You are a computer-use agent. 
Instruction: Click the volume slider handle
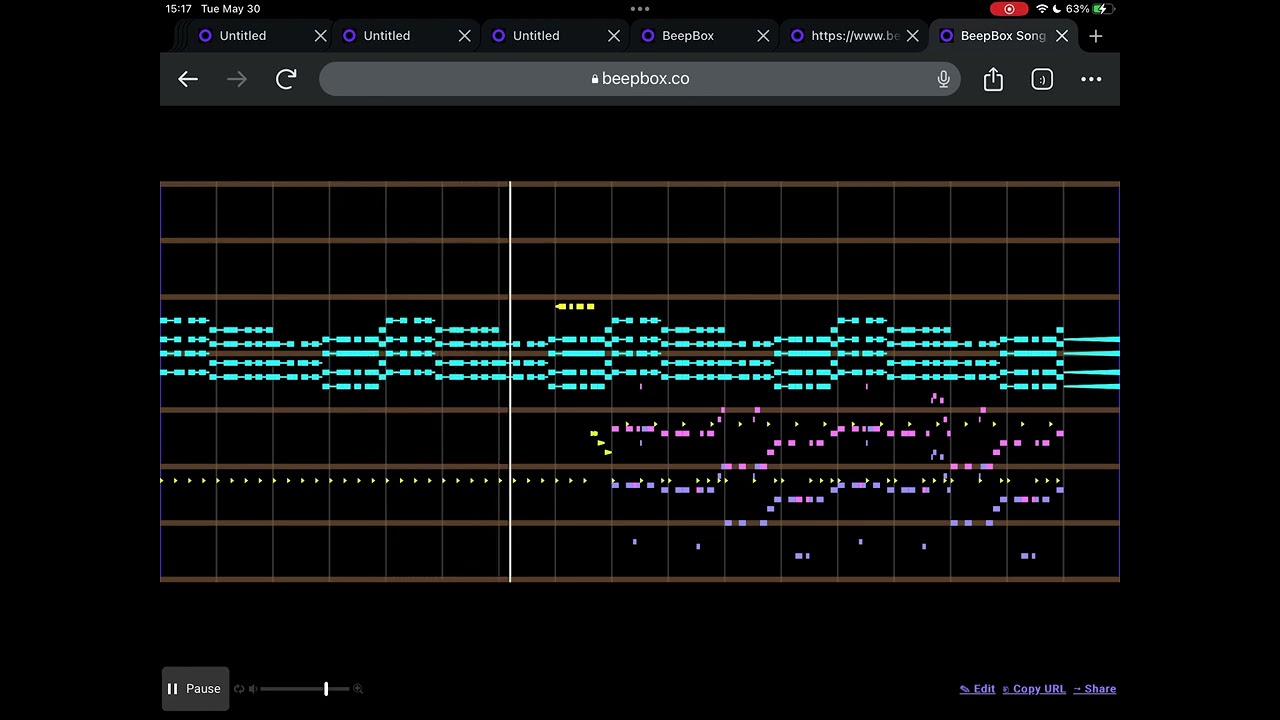tap(326, 689)
